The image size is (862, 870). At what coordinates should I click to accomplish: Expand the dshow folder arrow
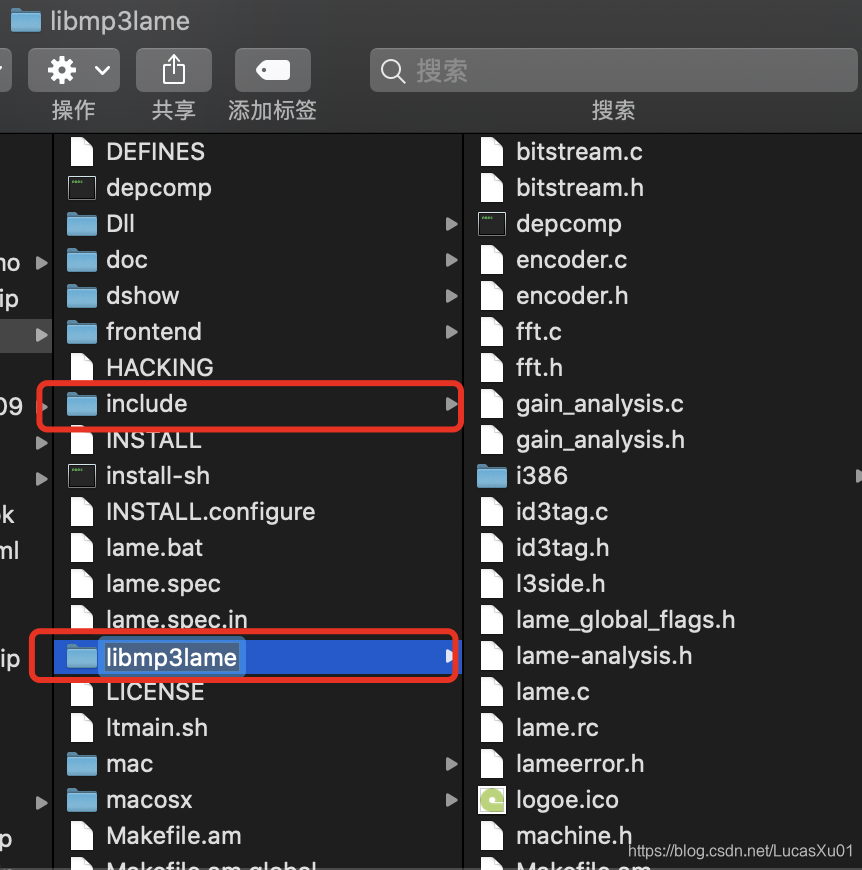452,296
